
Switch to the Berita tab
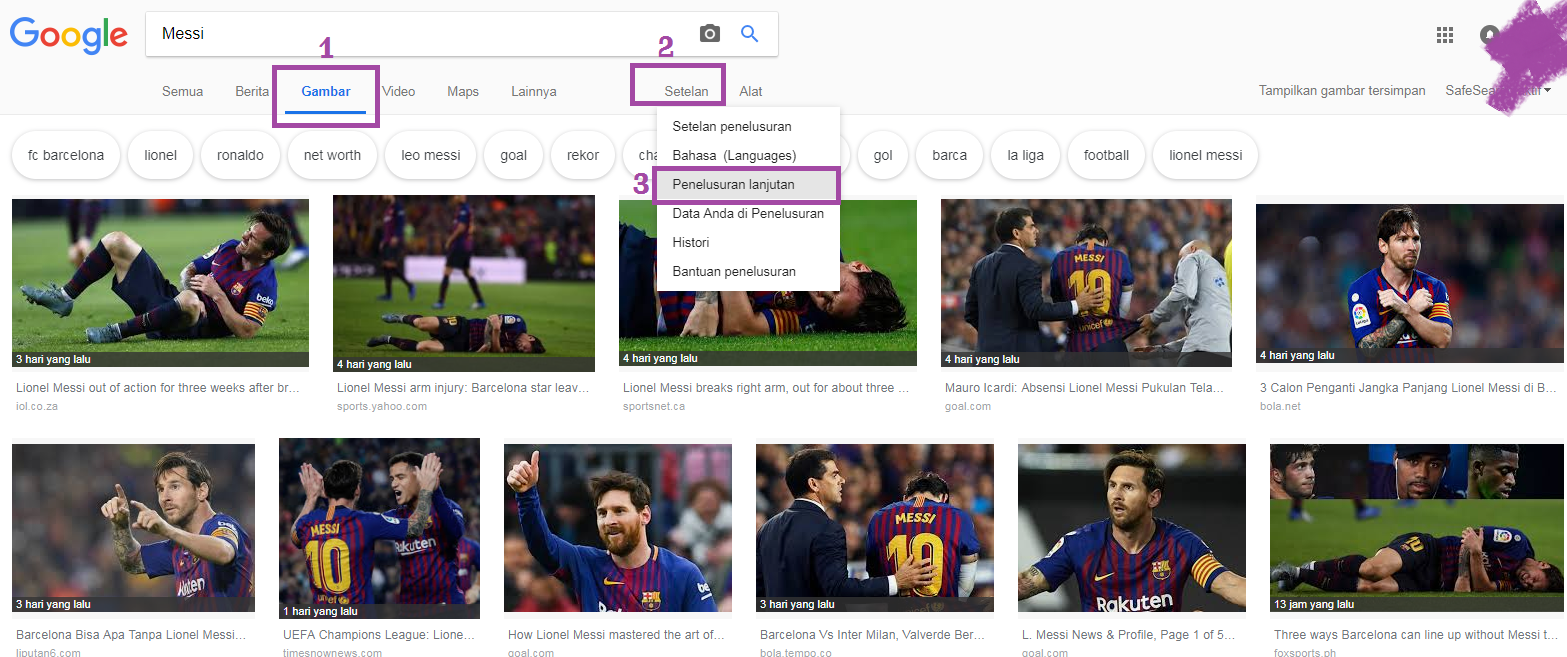252,91
